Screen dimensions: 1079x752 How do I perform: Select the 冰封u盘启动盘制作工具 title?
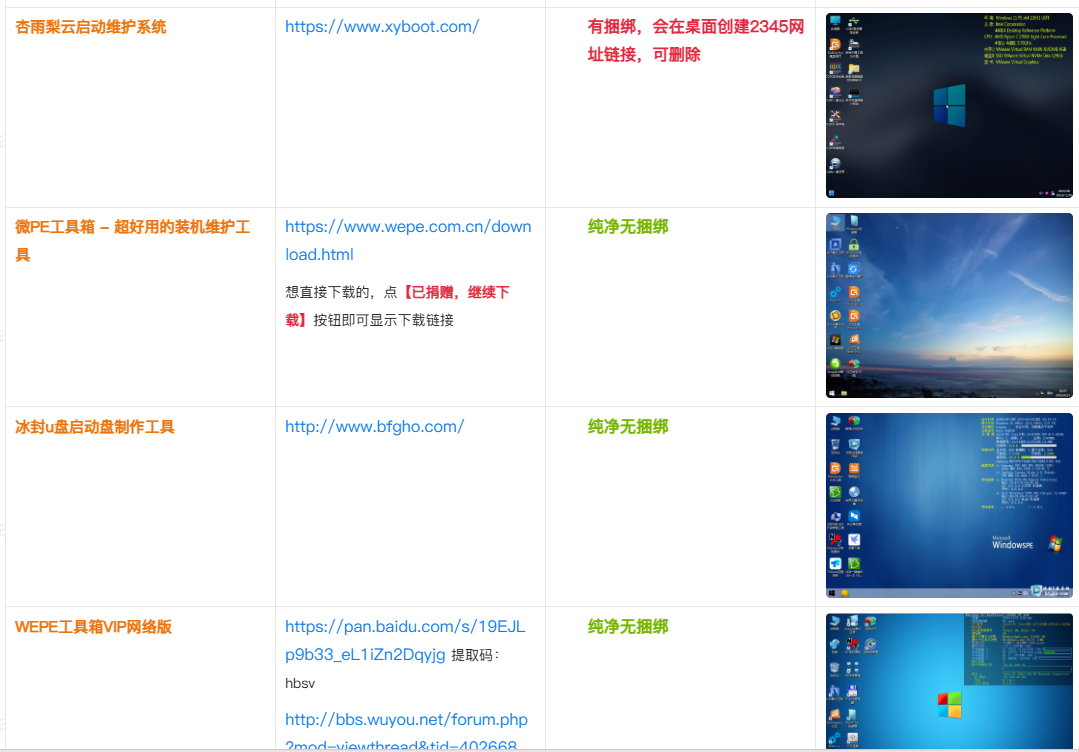pyautogui.click(x=95, y=427)
